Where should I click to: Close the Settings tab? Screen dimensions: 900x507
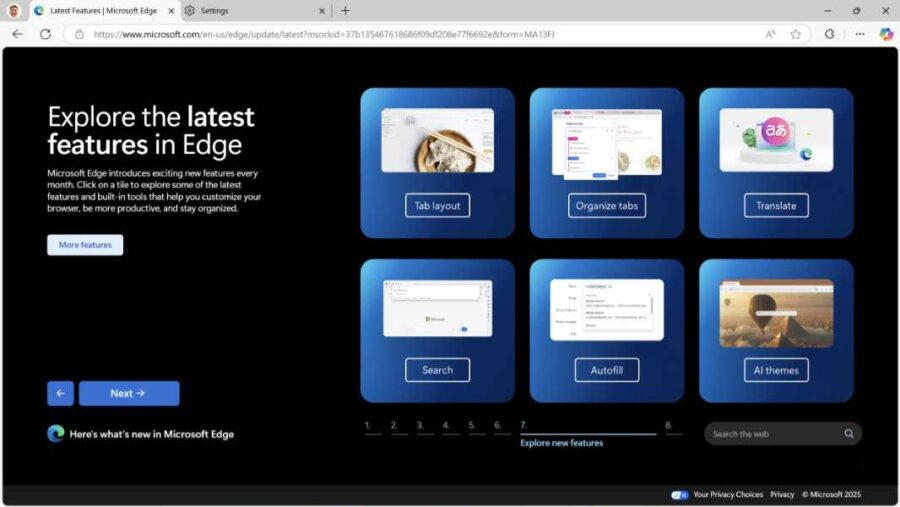(321, 11)
